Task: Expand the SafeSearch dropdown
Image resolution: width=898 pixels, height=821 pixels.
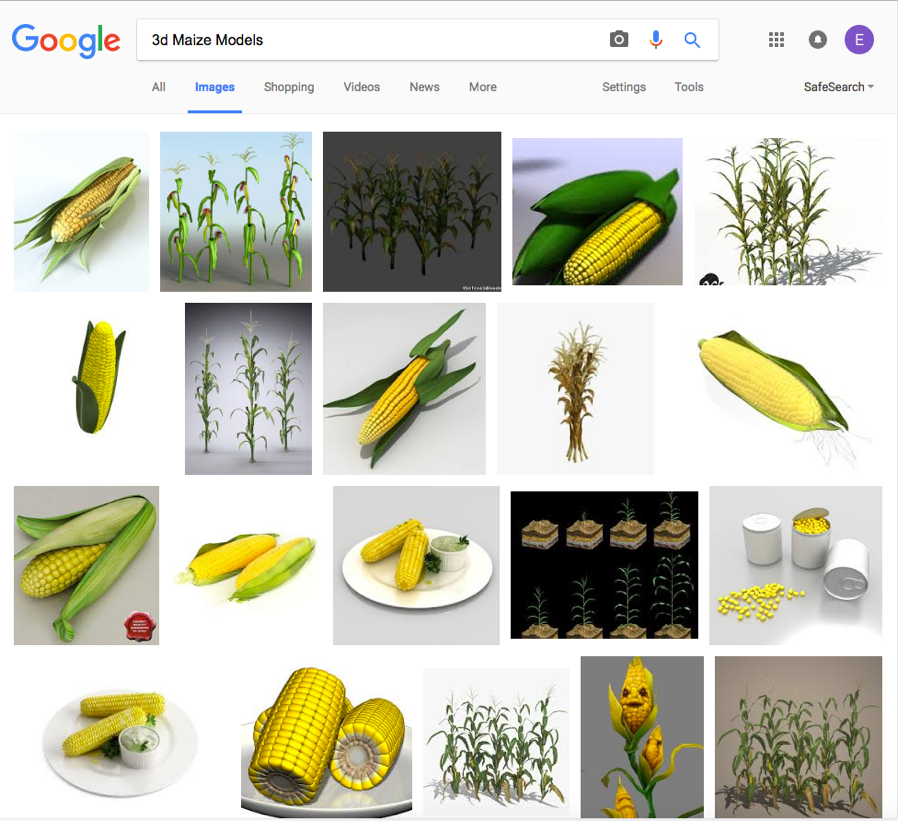Action: (x=838, y=87)
